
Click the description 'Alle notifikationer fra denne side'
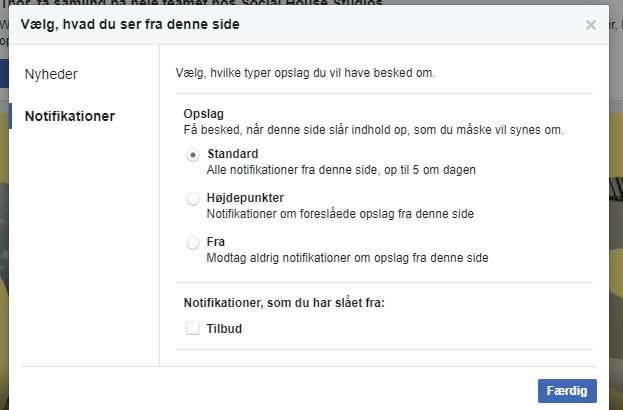pyautogui.click(x=340, y=170)
